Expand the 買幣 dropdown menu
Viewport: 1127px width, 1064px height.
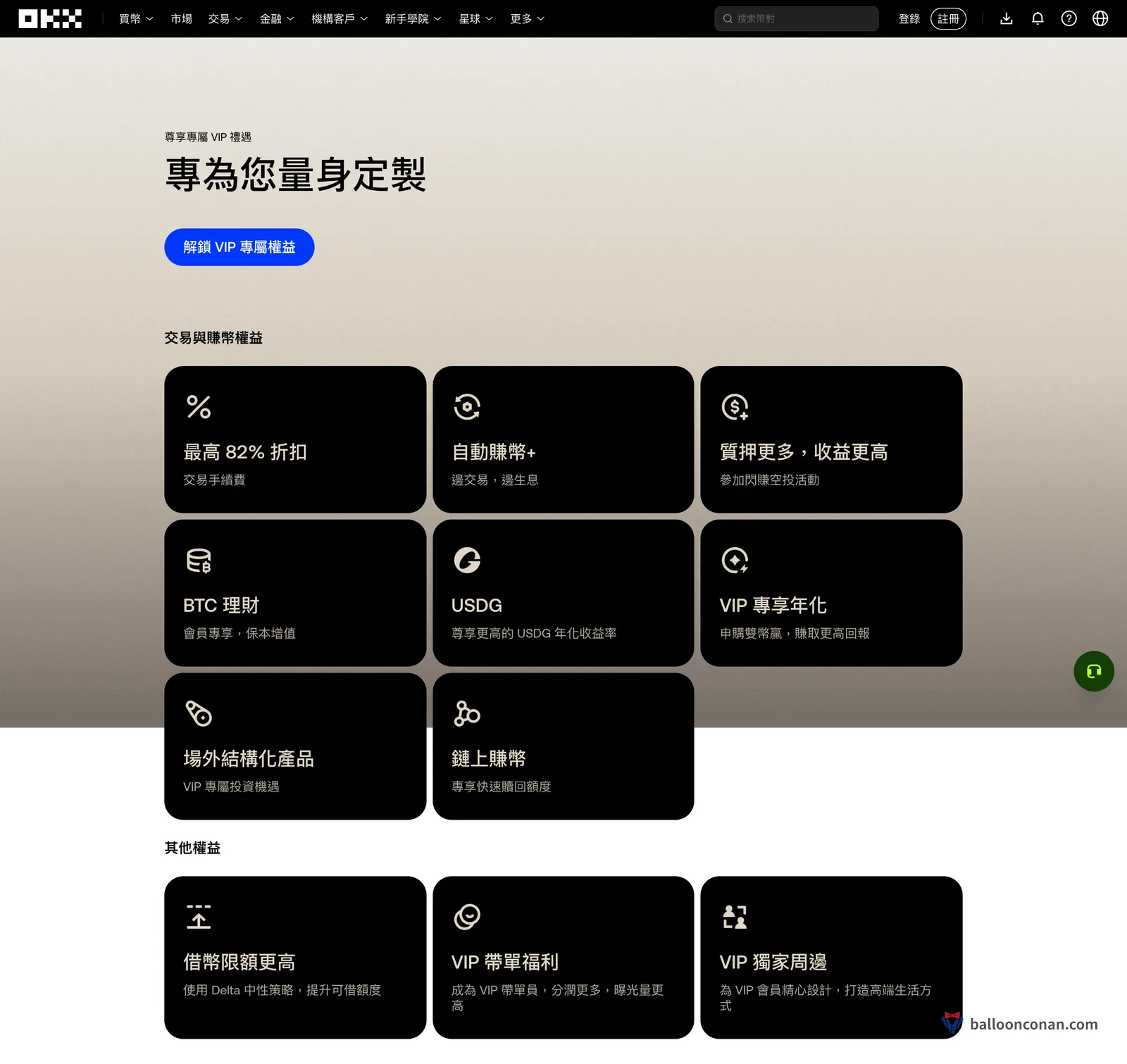coord(136,19)
